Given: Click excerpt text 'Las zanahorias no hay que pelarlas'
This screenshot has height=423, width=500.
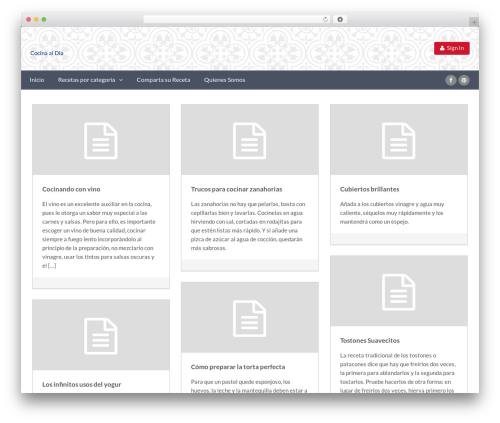Looking at the screenshot, I should (x=235, y=204).
